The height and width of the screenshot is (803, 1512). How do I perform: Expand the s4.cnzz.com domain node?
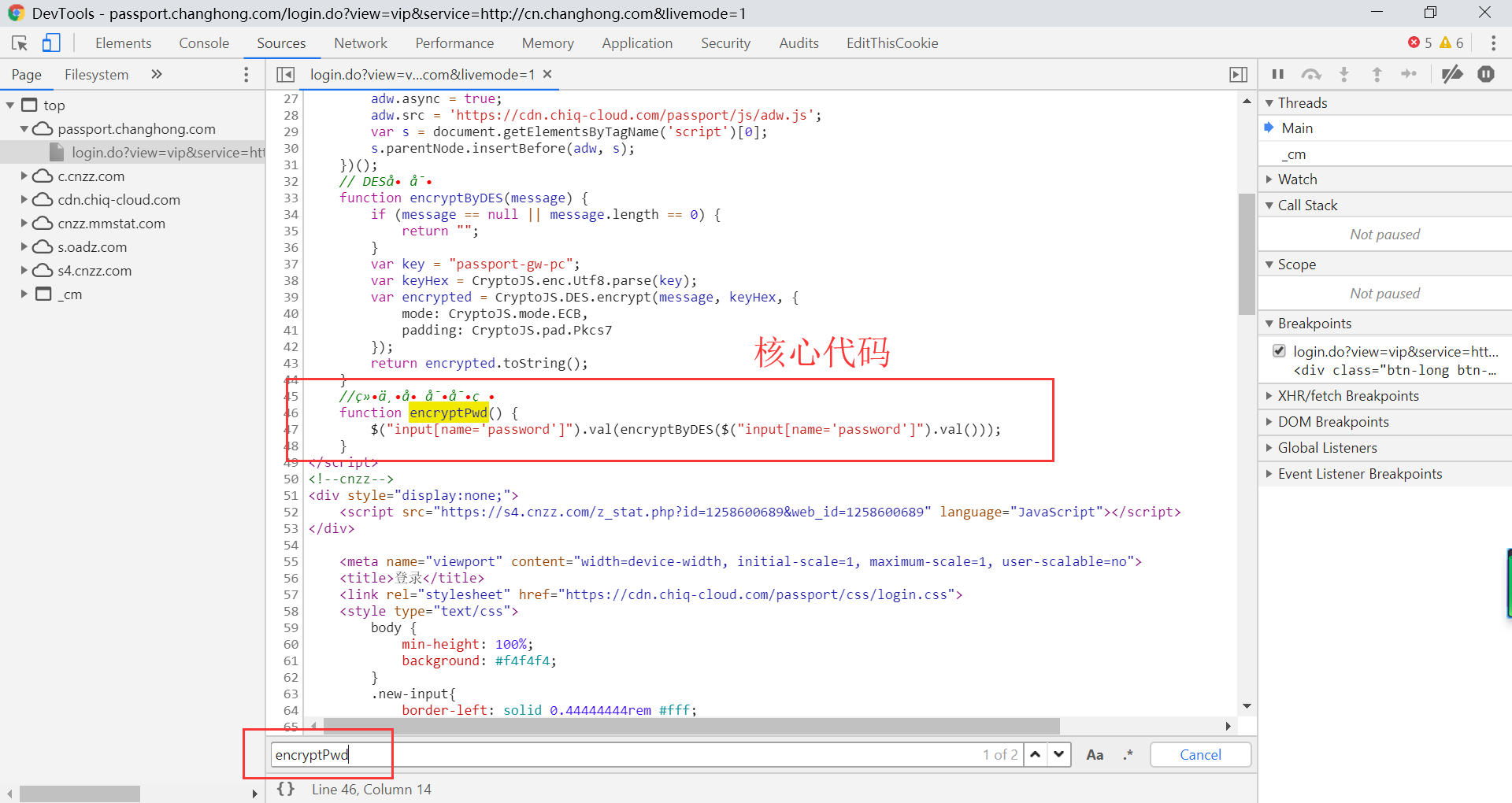24,271
